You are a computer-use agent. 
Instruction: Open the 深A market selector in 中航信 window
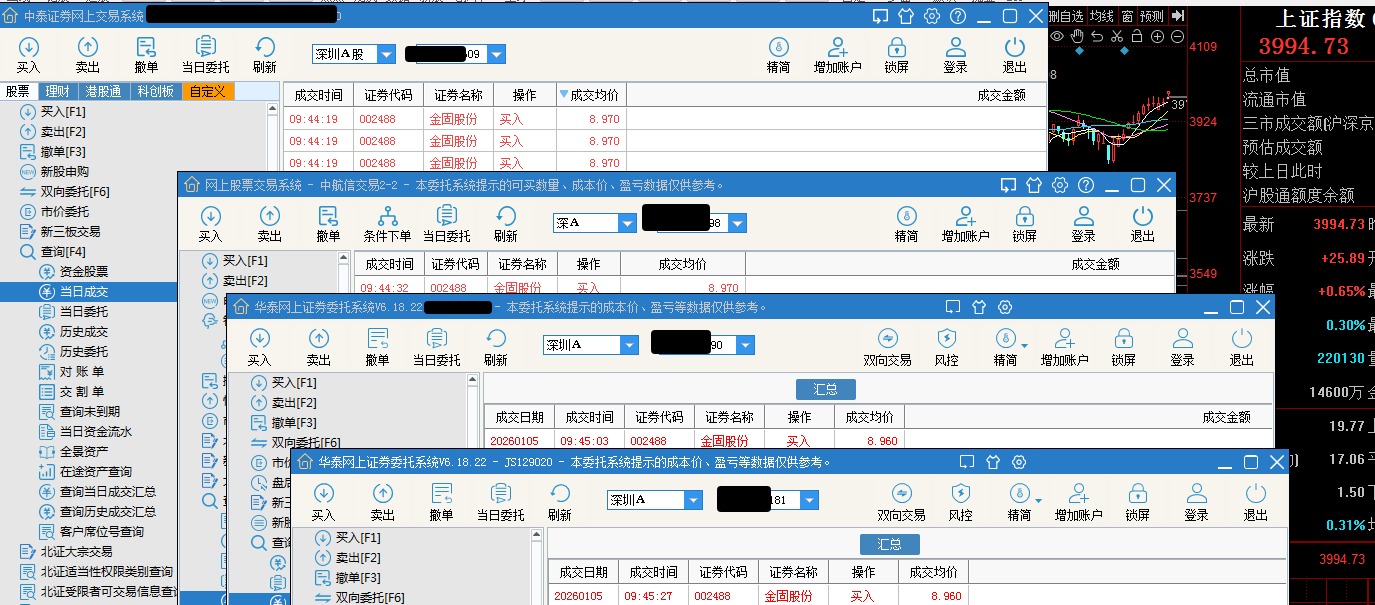[594, 223]
